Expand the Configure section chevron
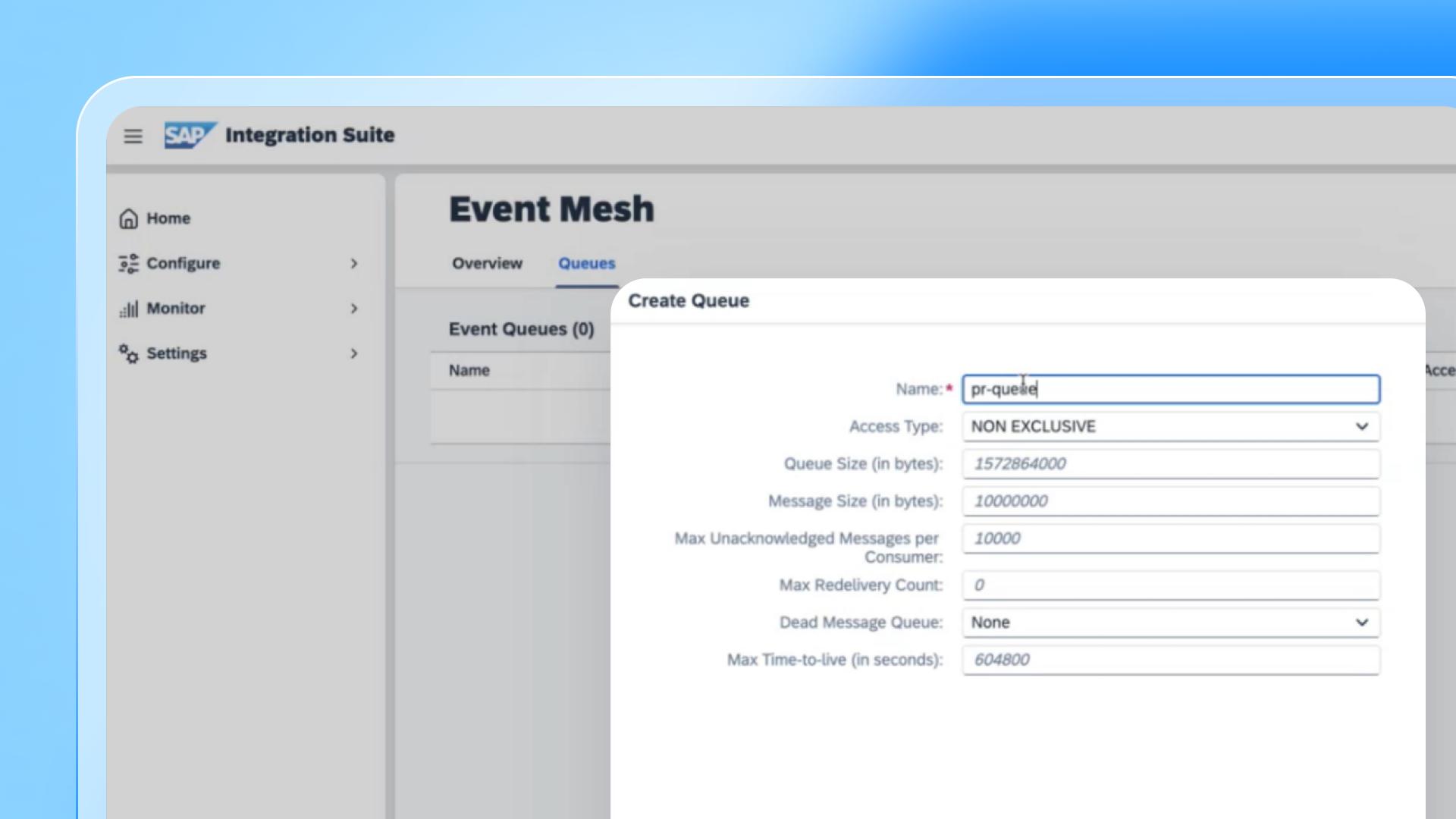 354,263
